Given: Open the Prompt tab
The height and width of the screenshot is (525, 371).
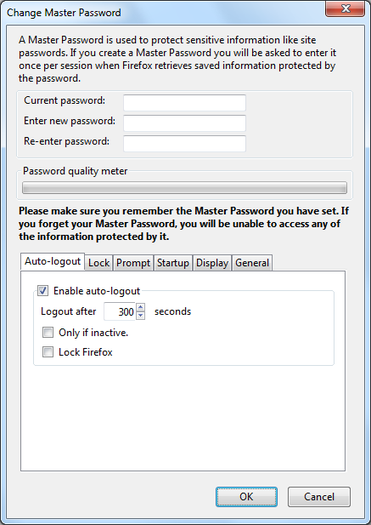Looking at the screenshot, I should click(133, 263).
